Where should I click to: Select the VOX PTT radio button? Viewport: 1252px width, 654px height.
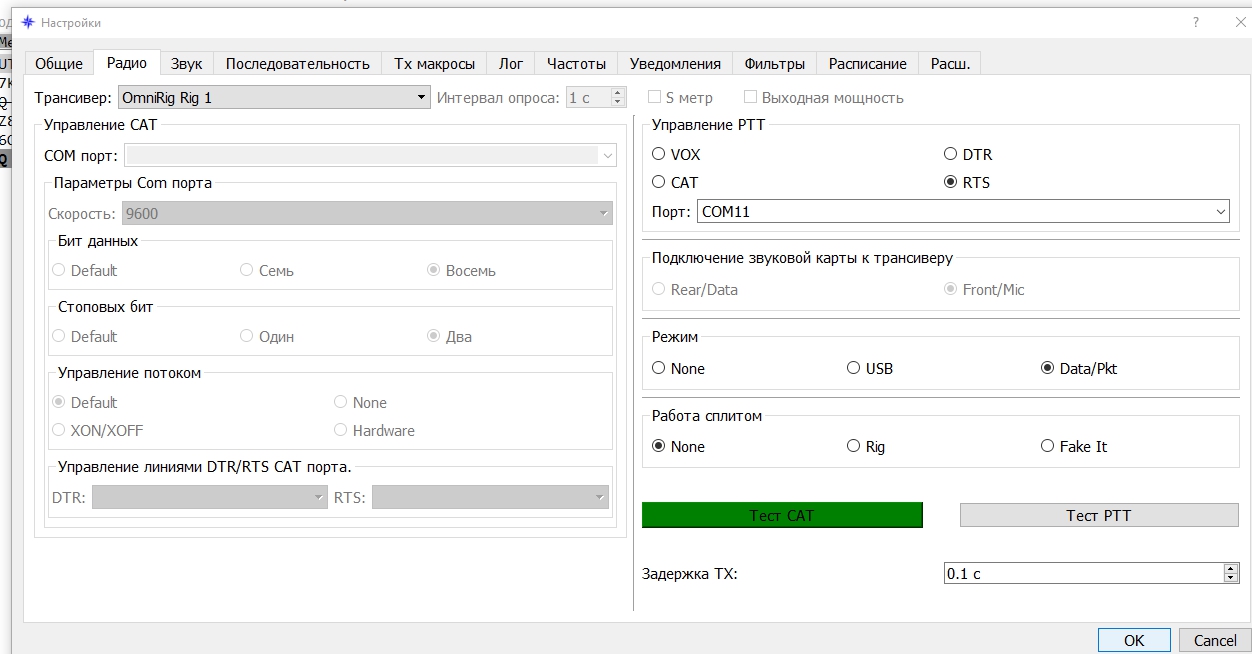(658, 154)
